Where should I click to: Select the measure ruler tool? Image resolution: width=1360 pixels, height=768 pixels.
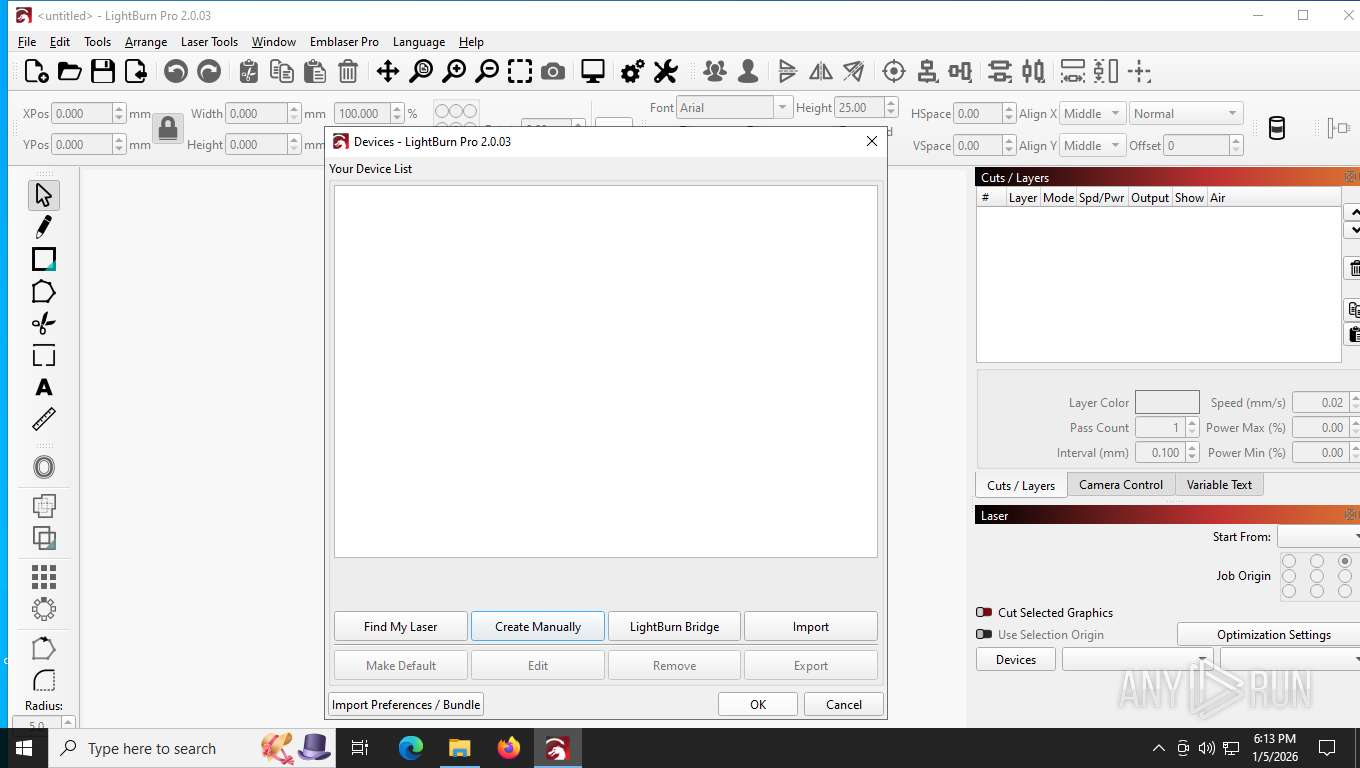click(44, 419)
